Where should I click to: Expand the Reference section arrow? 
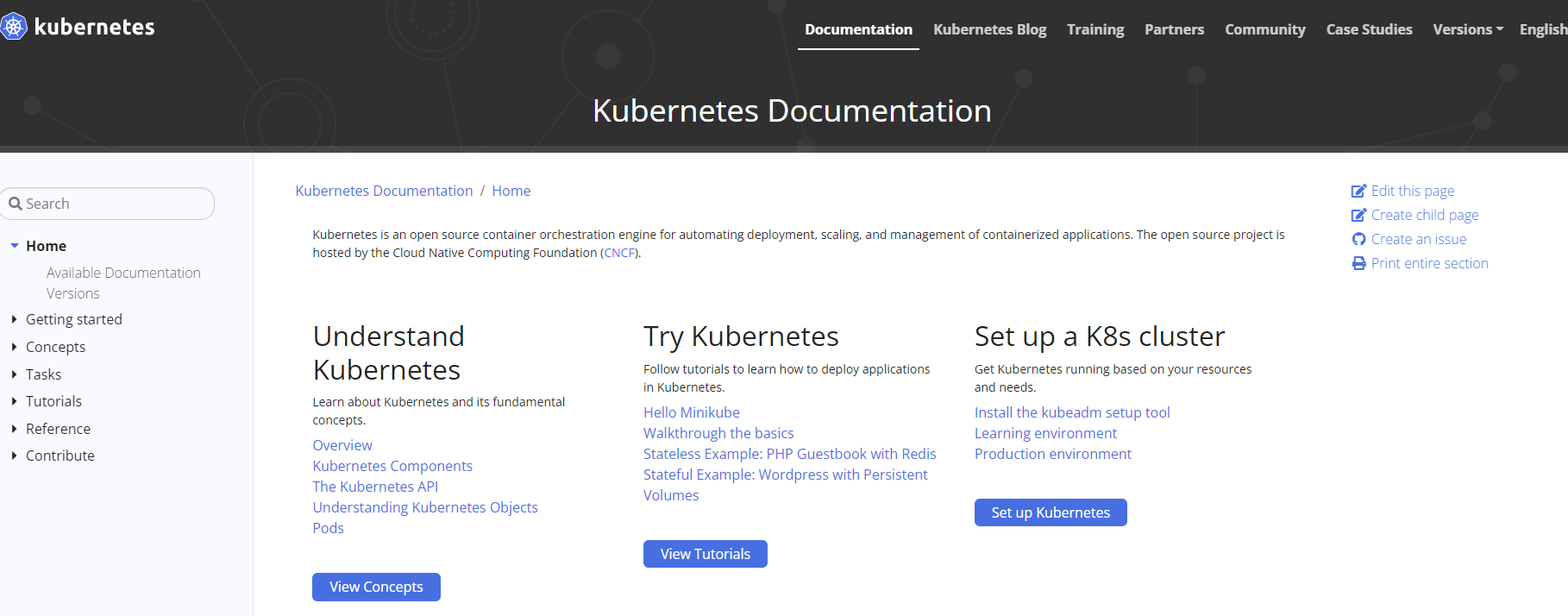coord(14,429)
